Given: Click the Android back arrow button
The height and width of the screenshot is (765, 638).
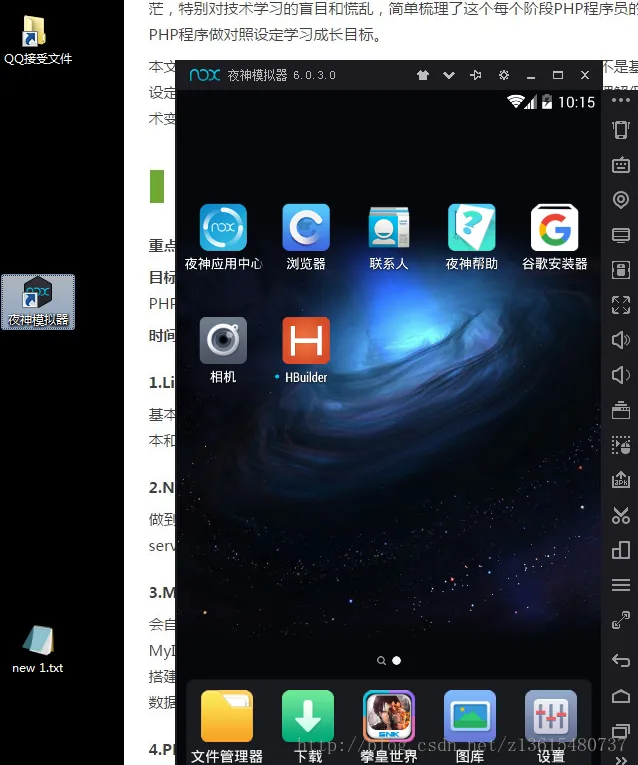Looking at the screenshot, I should (x=621, y=661).
